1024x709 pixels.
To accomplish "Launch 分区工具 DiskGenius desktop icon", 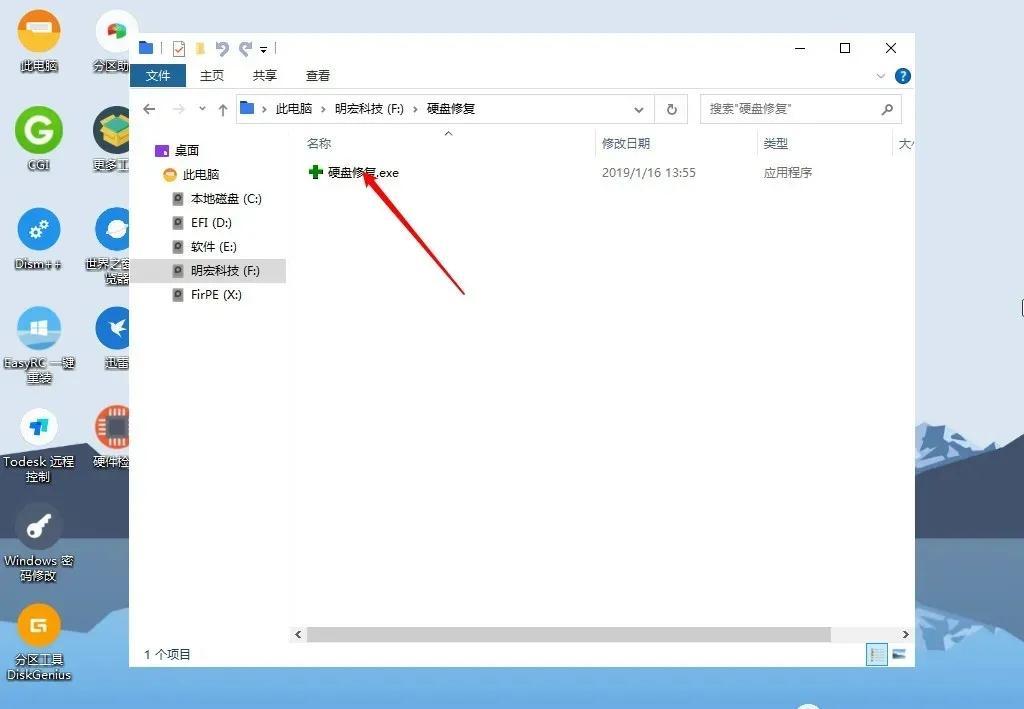I will click(39, 642).
